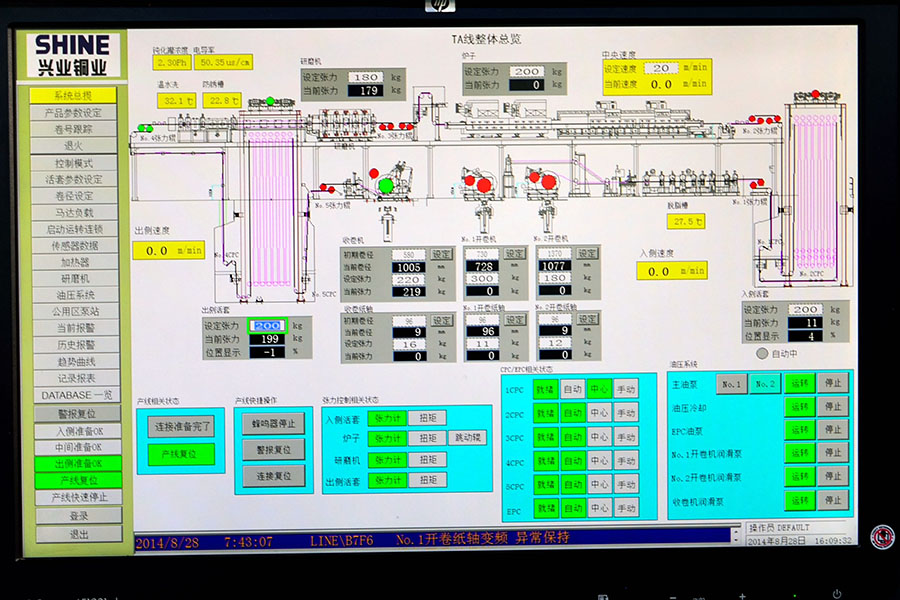This screenshot has height=600, width=900.
Task: Go to the 油压系统 menu page
Action: click(74, 295)
